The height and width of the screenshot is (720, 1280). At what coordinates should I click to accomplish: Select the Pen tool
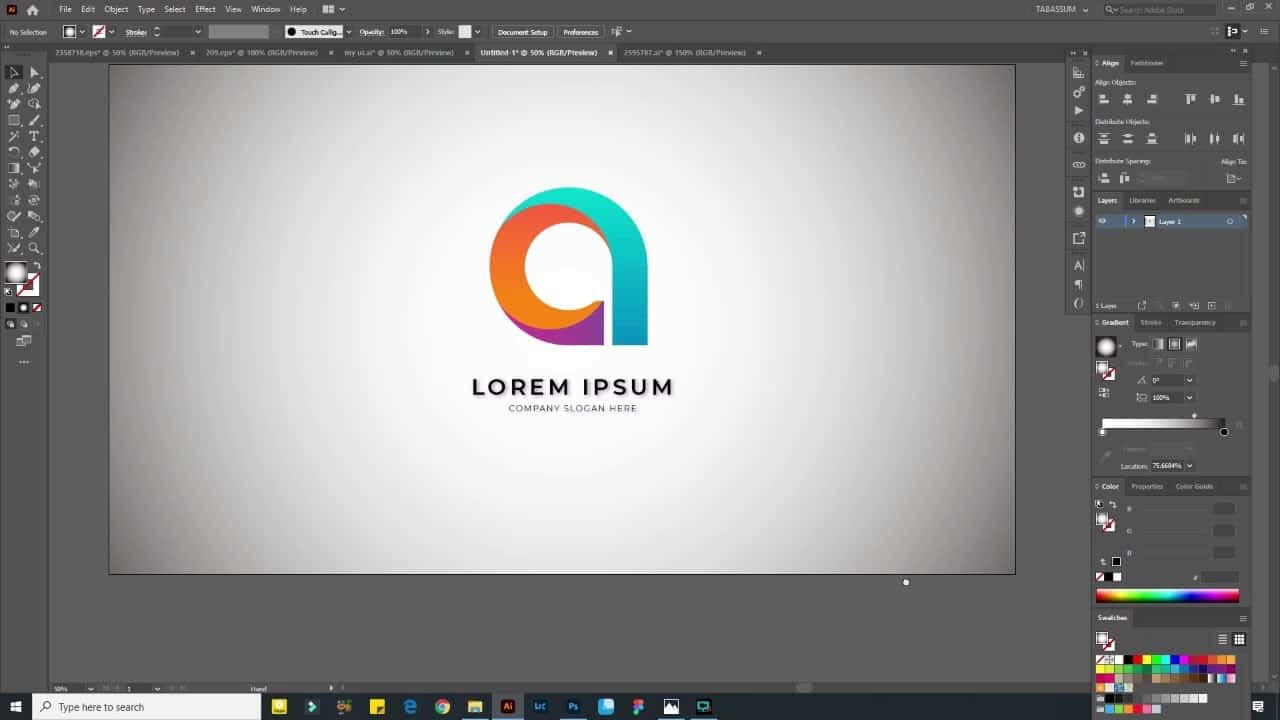pyautogui.click(x=14, y=88)
